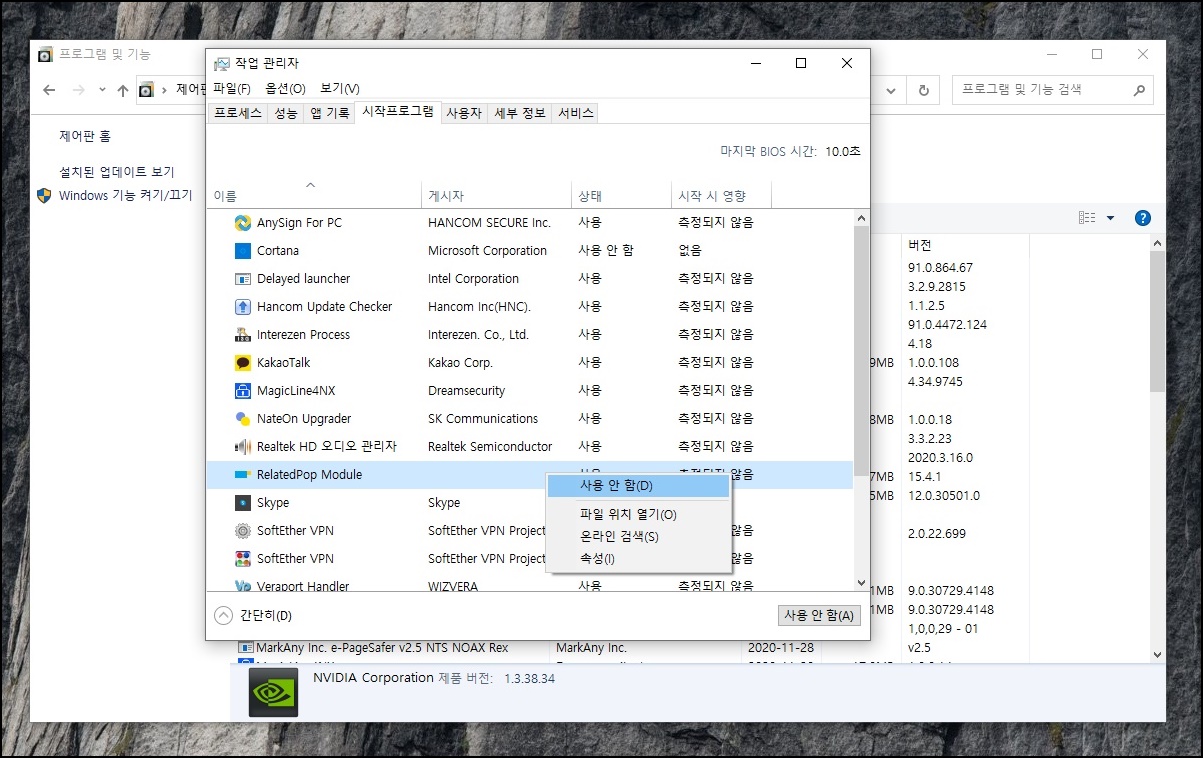Click HANCOM SECURE Inc. publisher cell

tap(489, 223)
